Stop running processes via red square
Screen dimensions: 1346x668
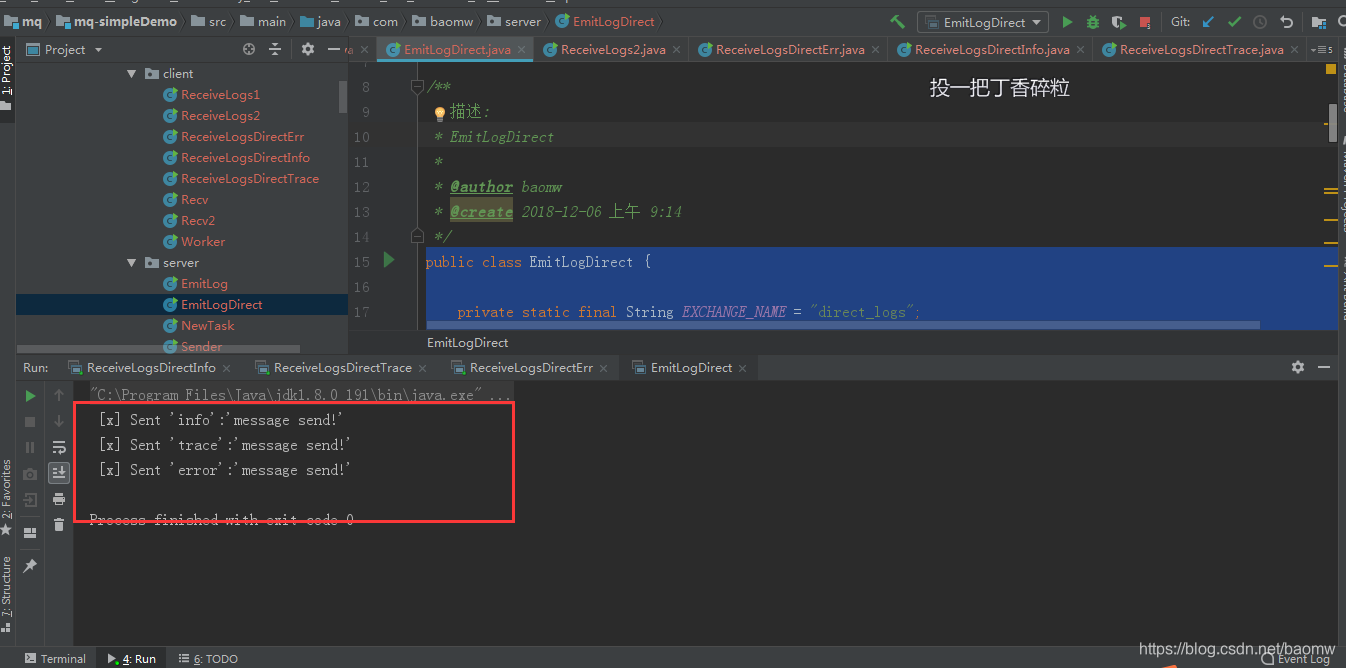point(1143,22)
